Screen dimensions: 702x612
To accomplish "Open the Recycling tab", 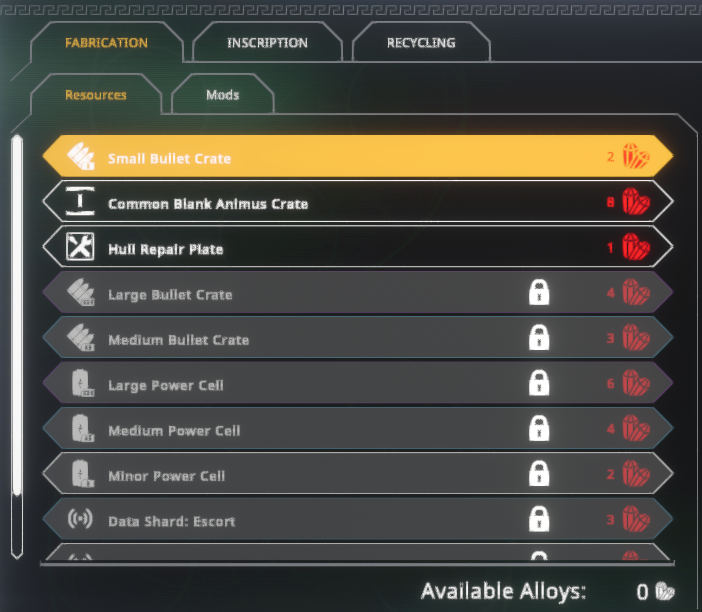I will coord(421,43).
